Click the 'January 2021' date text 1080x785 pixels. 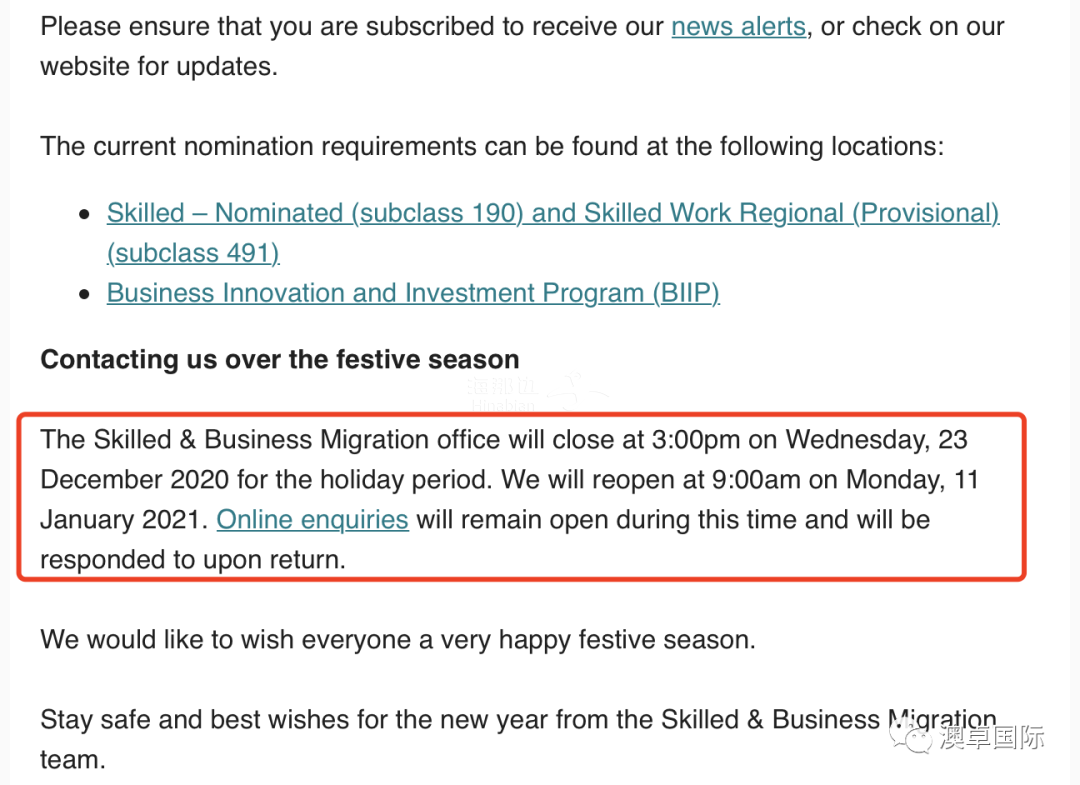[x=119, y=520]
